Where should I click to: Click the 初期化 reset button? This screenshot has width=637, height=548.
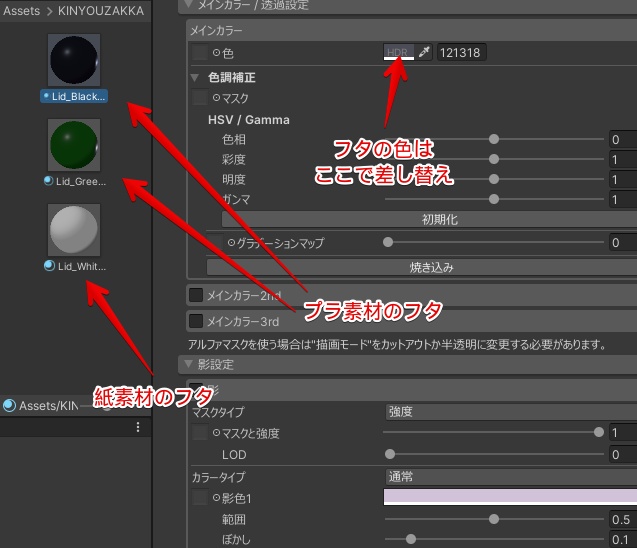click(x=429, y=219)
